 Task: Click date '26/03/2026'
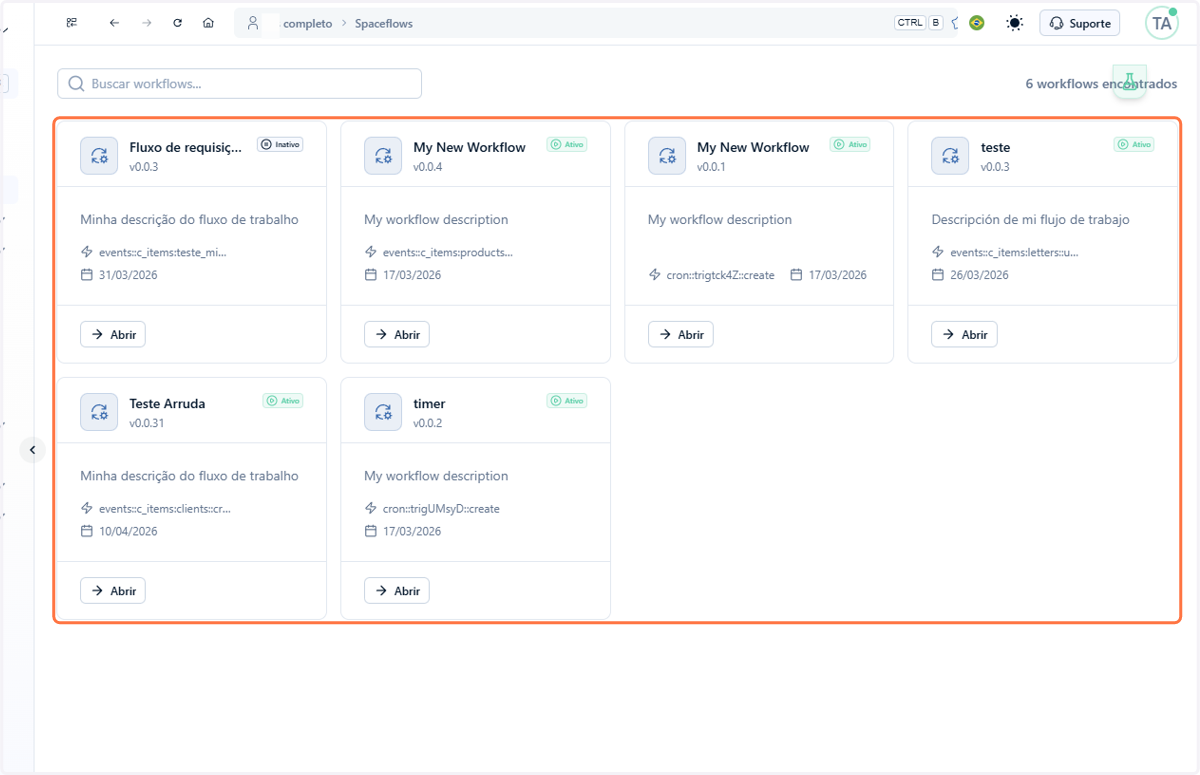(x=979, y=275)
